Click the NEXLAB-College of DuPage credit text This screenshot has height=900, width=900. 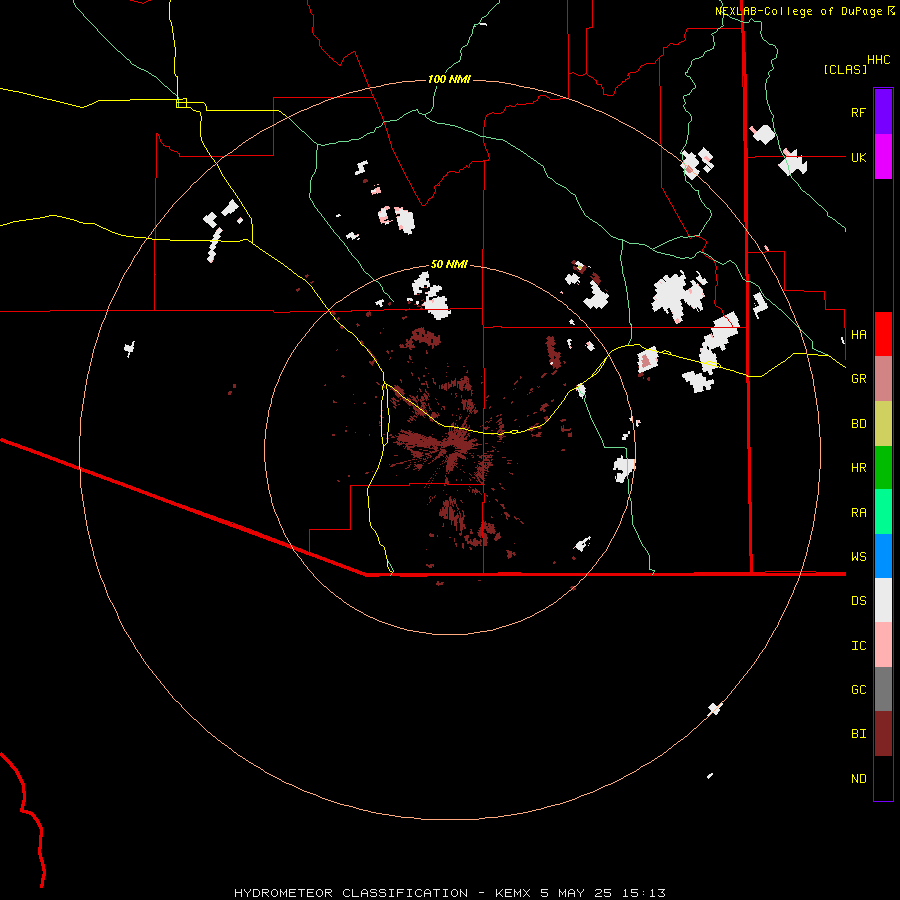coord(804,11)
